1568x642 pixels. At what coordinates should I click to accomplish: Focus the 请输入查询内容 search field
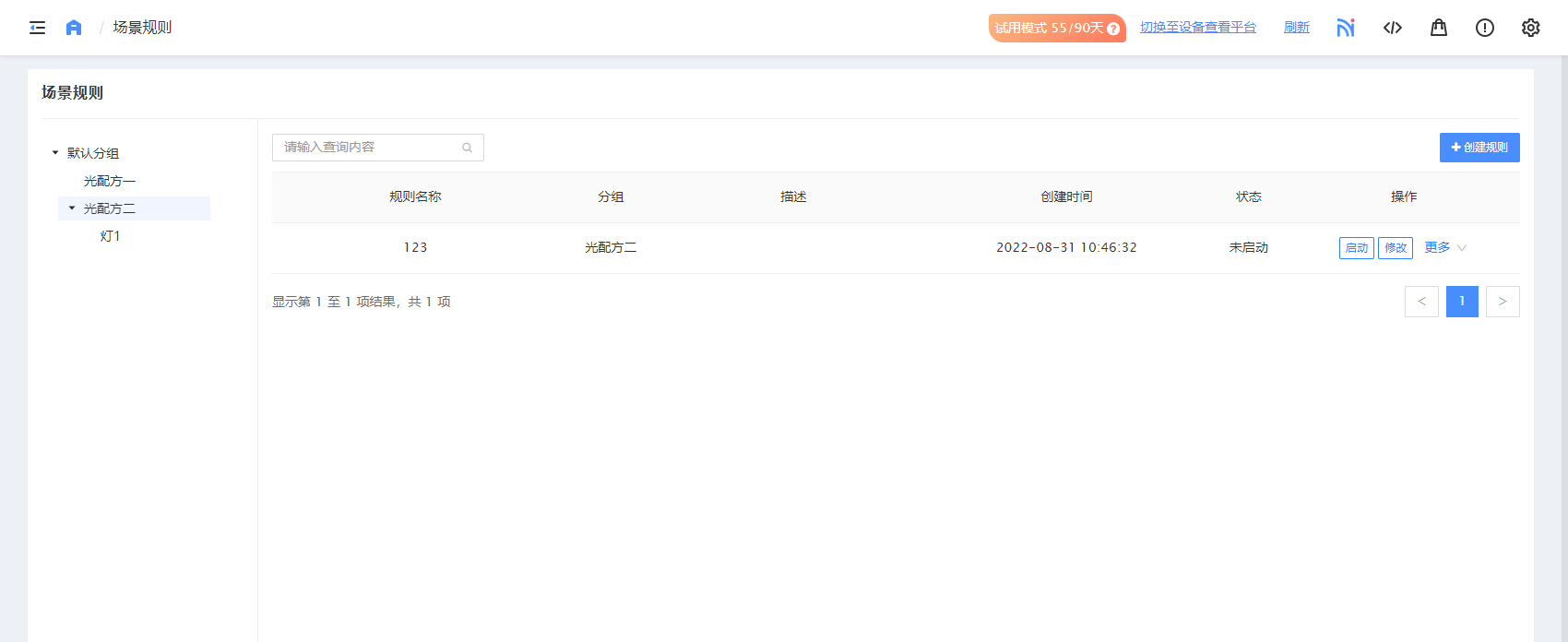pyautogui.click(x=369, y=148)
